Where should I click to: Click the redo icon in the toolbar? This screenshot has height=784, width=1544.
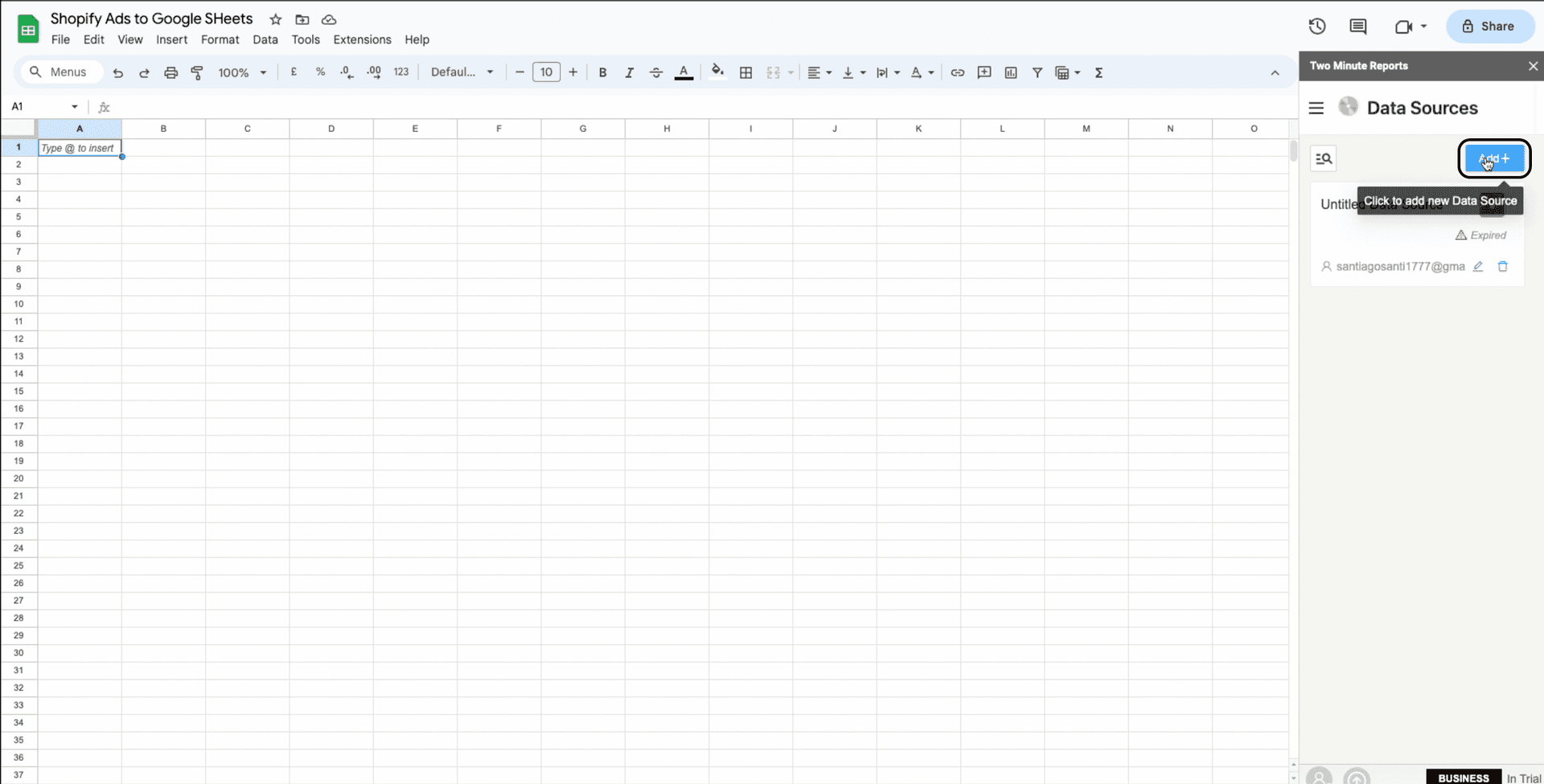pyautogui.click(x=145, y=72)
